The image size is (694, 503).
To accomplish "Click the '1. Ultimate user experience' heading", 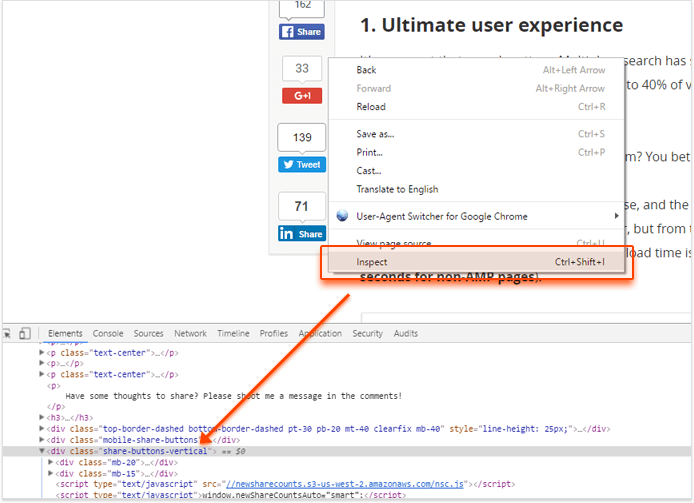I will click(491, 25).
